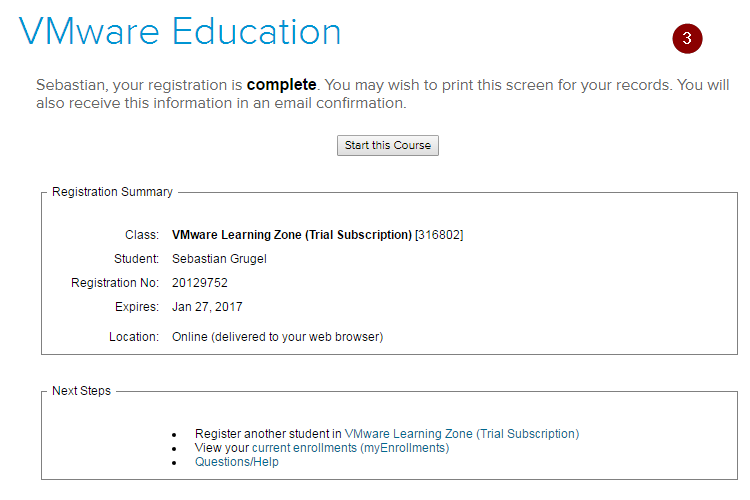This screenshot has width=750, height=500.
Task: Click the bold word "complete"
Action: [x=281, y=85]
